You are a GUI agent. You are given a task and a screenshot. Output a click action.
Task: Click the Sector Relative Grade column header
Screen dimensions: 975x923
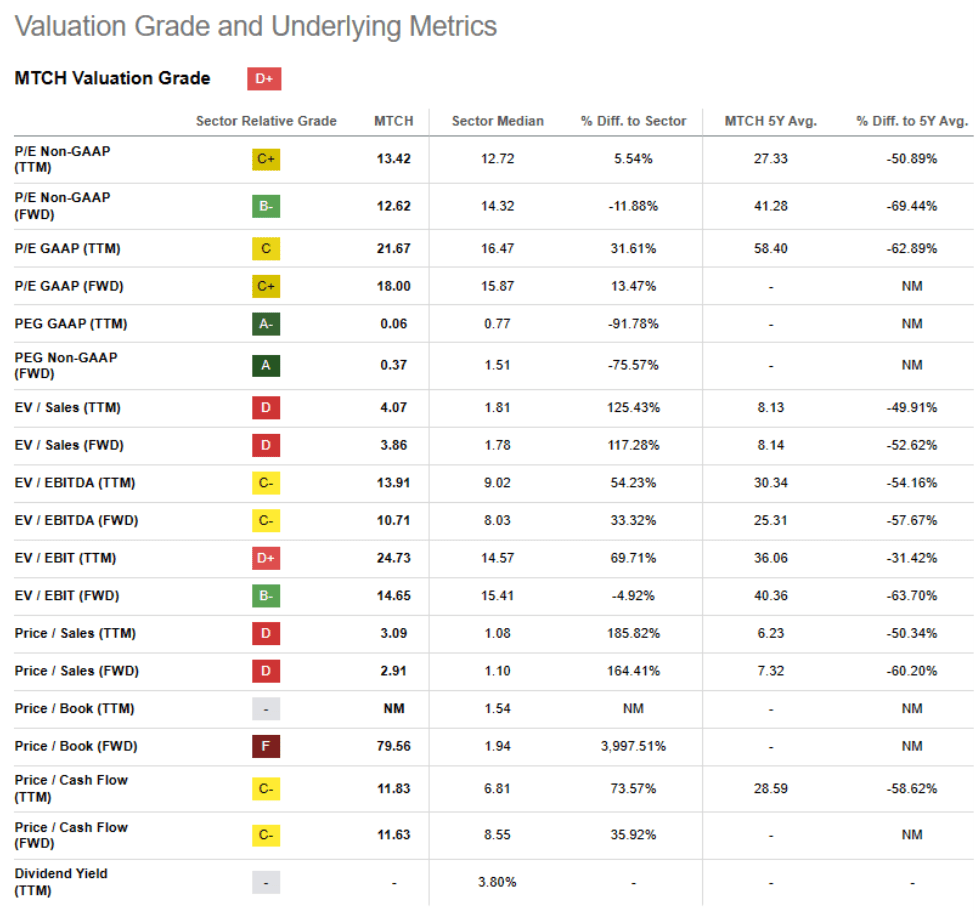point(266,121)
